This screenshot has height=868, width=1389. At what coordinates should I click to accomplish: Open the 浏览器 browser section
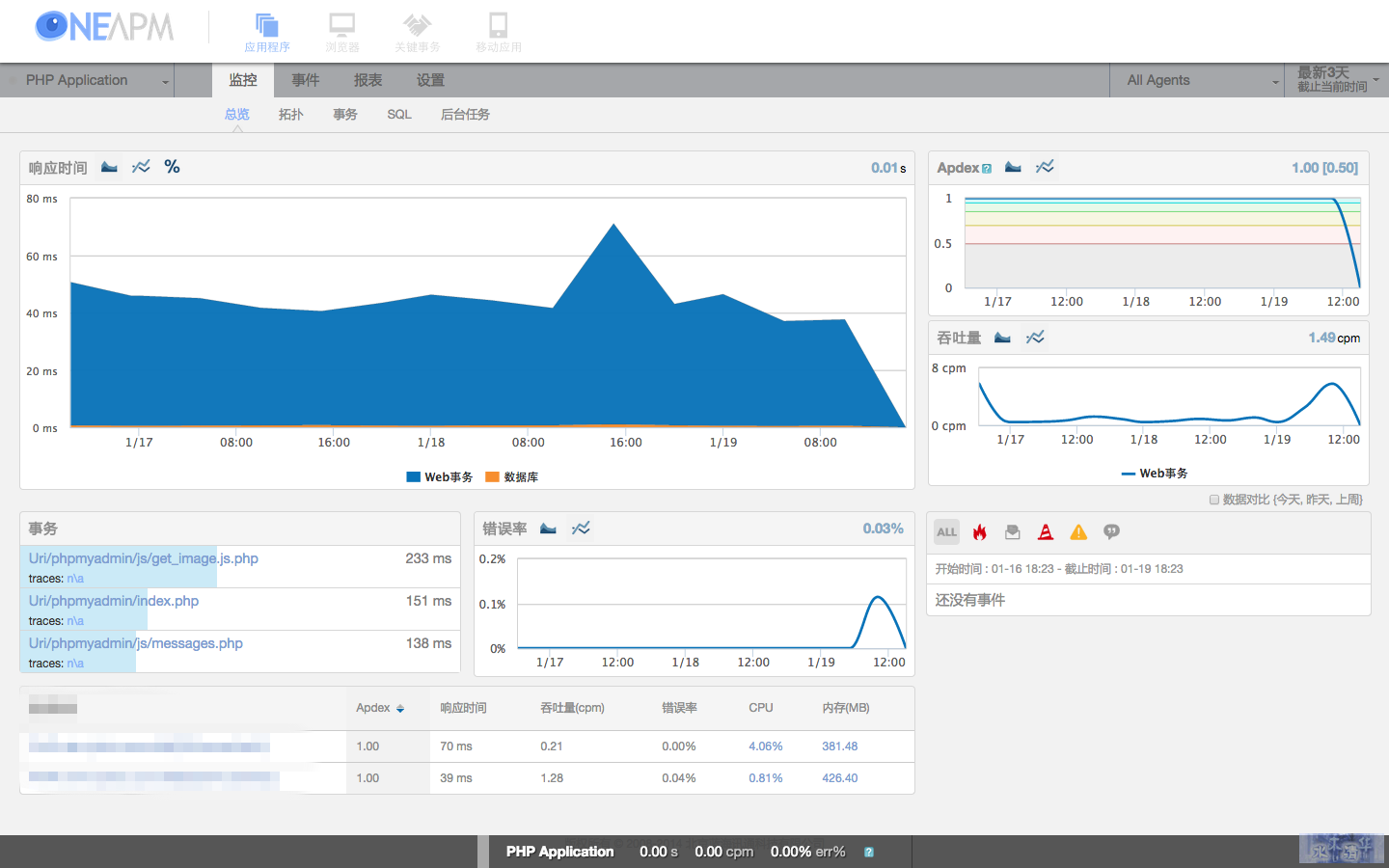[x=342, y=33]
